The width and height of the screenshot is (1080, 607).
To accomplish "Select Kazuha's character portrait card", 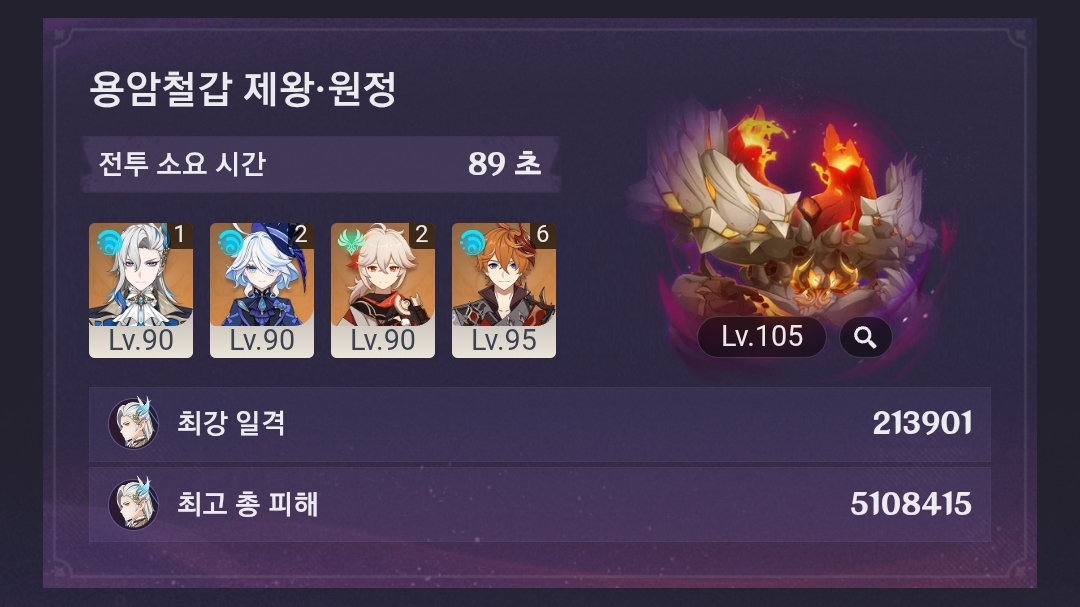I will 383,290.
